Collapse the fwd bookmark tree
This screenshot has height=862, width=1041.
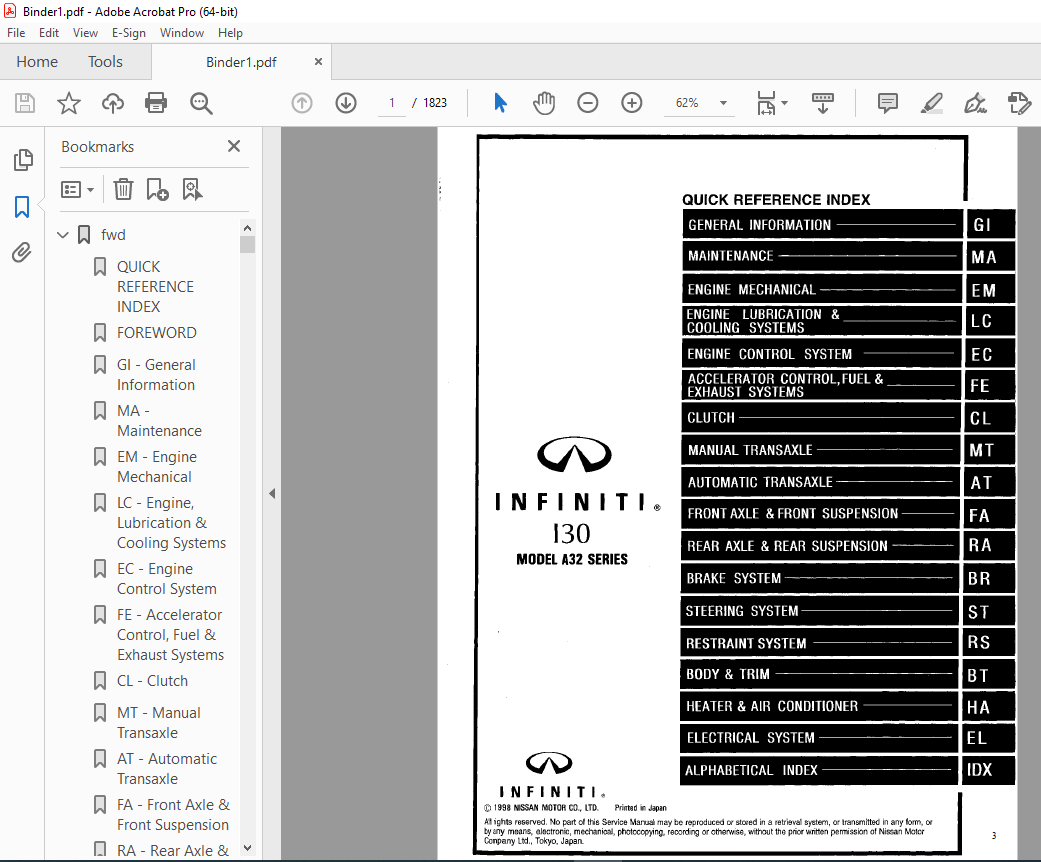[x=63, y=234]
